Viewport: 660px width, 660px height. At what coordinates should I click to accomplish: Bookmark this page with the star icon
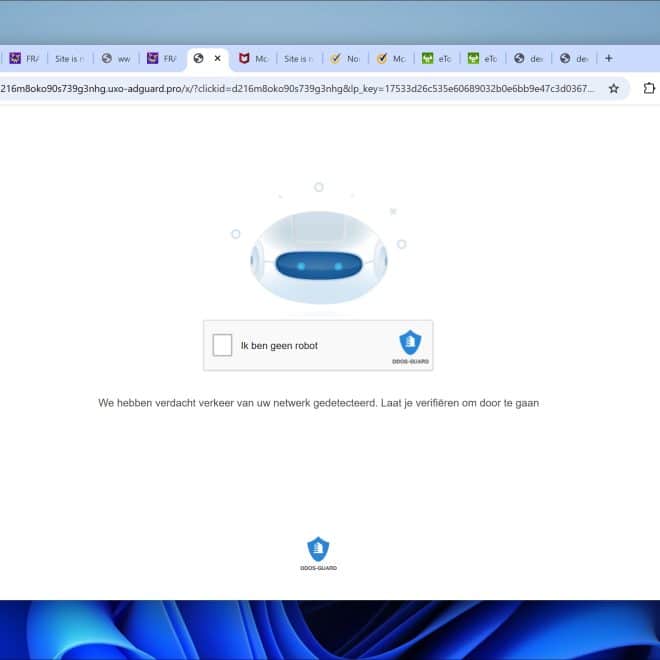pyautogui.click(x=614, y=88)
